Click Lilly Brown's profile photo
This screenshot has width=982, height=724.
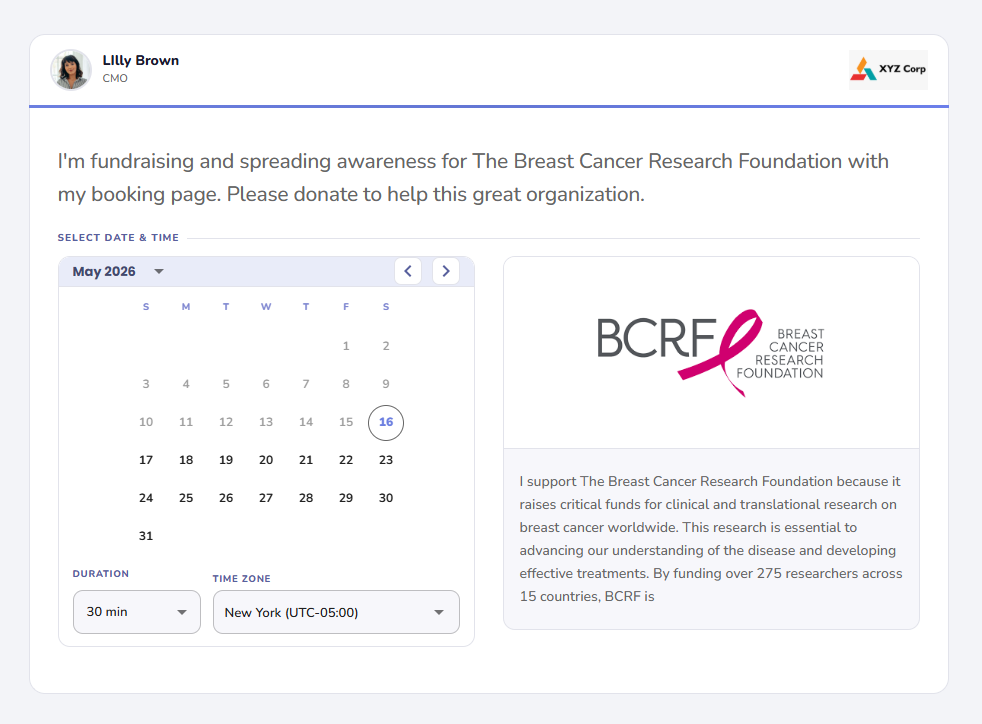pyautogui.click(x=71, y=70)
